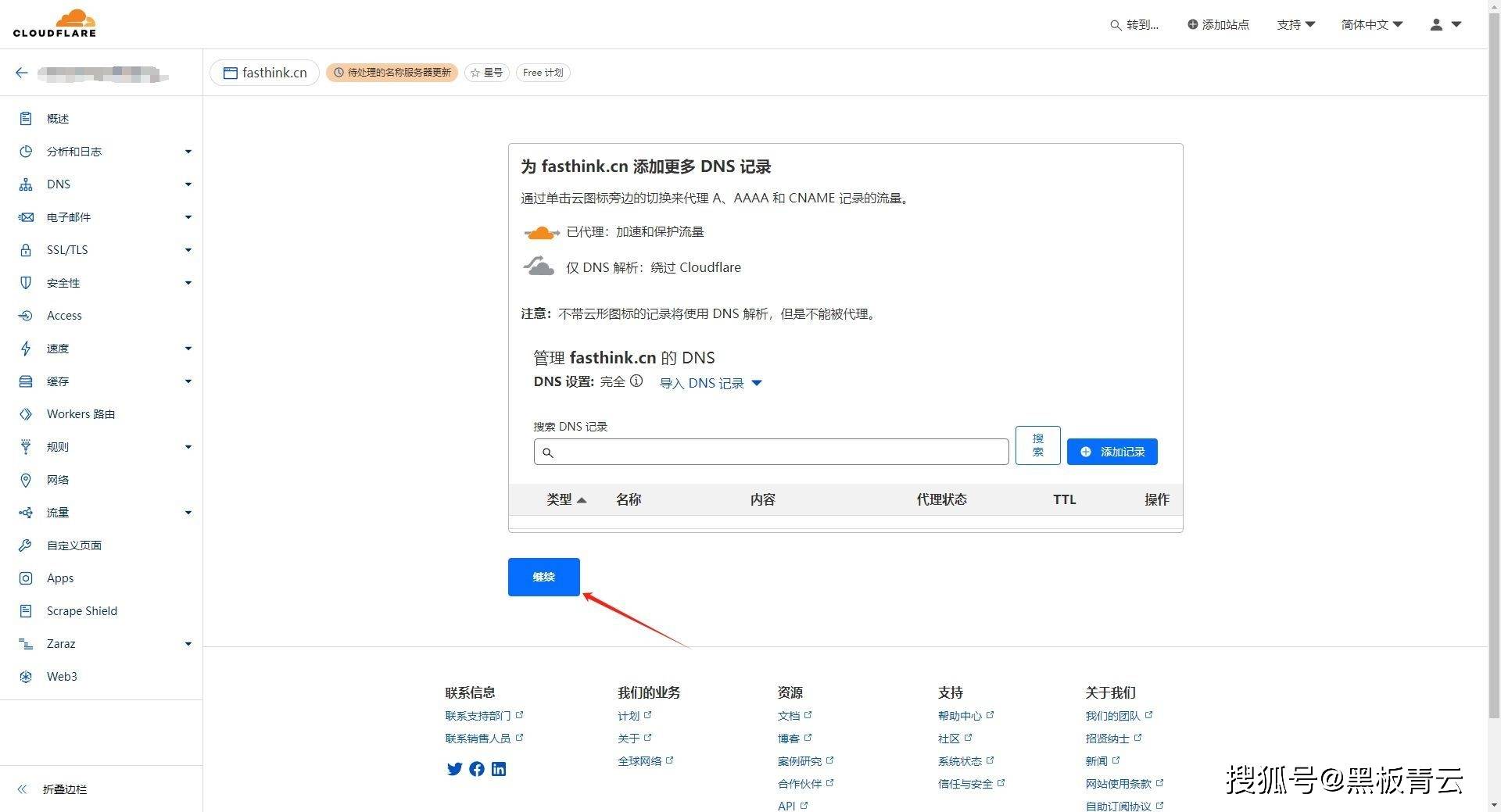
Task: Click the blue 继续 button
Action: 544,577
